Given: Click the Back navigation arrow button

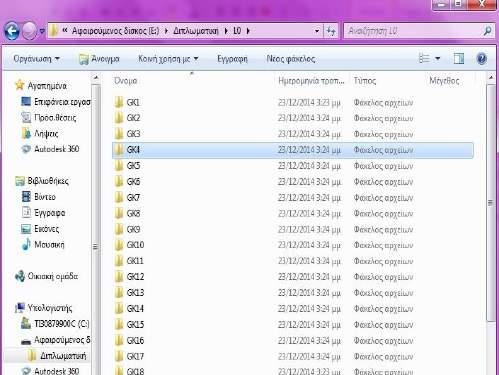Looking at the screenshot, I should click(x=12, y=31).
